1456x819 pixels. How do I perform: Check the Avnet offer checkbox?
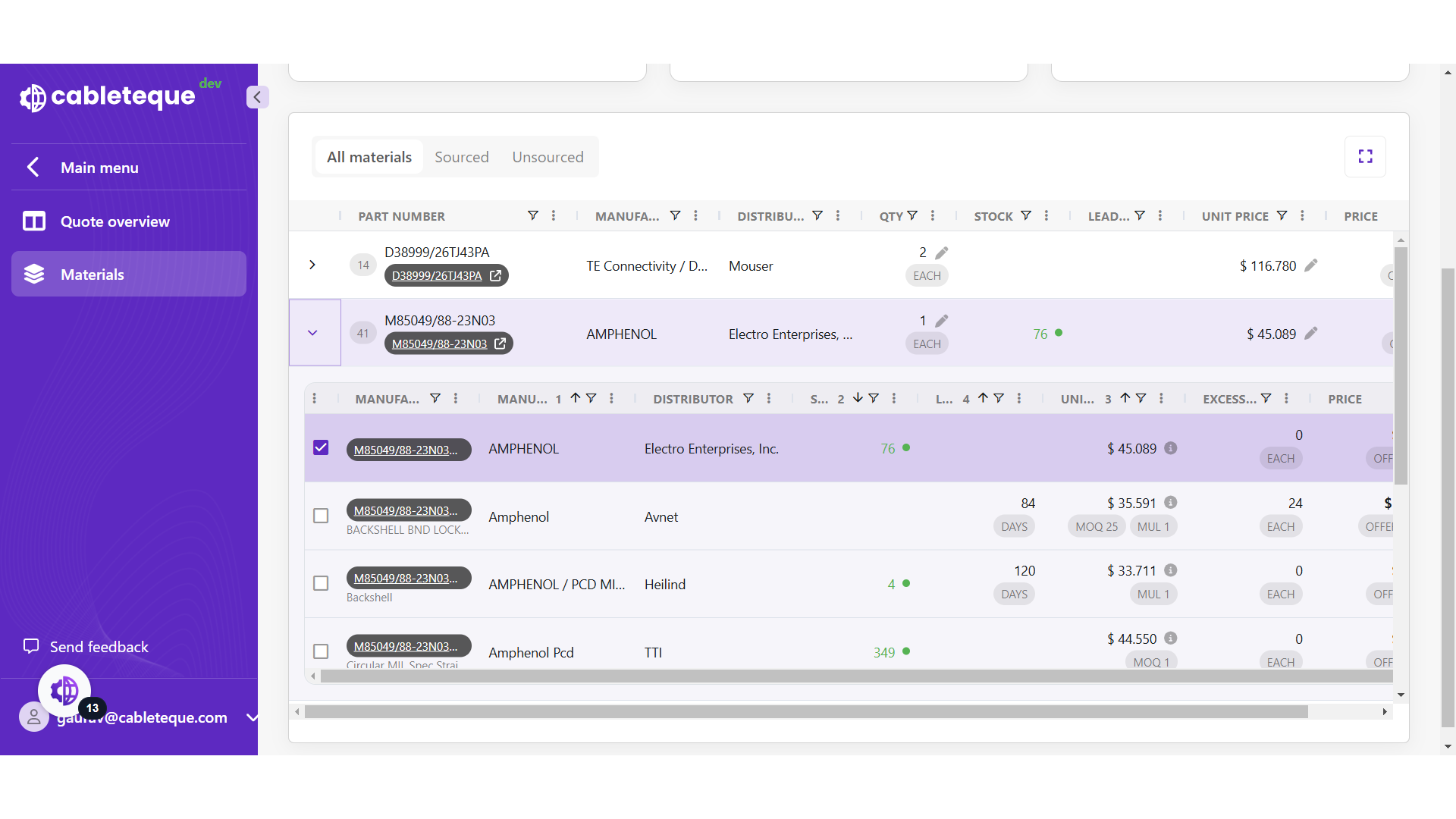pos(321,516)
